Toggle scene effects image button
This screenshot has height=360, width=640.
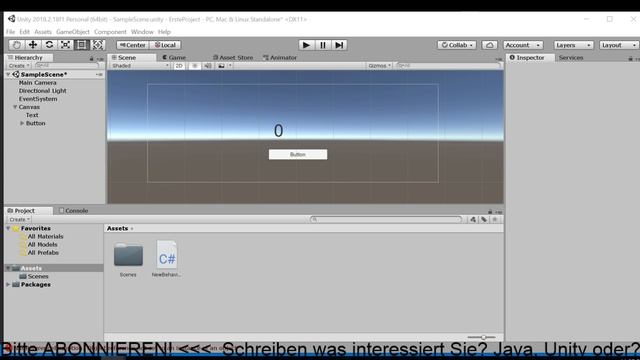[x=221, y=66]
